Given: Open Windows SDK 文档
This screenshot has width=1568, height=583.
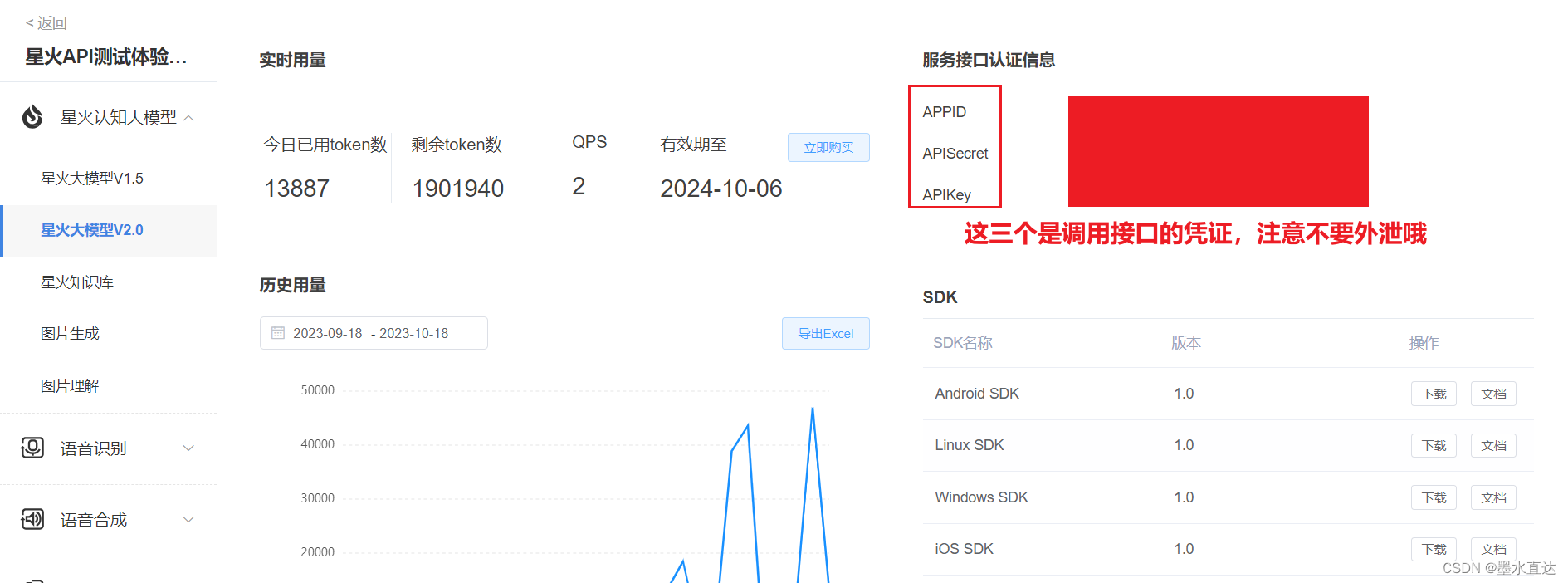Looking at the screenshot, I should tap(1493, 497).
